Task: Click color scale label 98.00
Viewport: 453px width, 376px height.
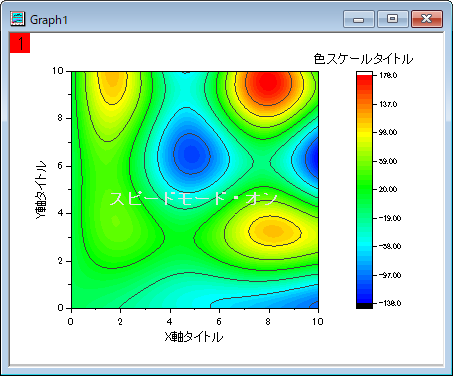Action: point(388,132)
